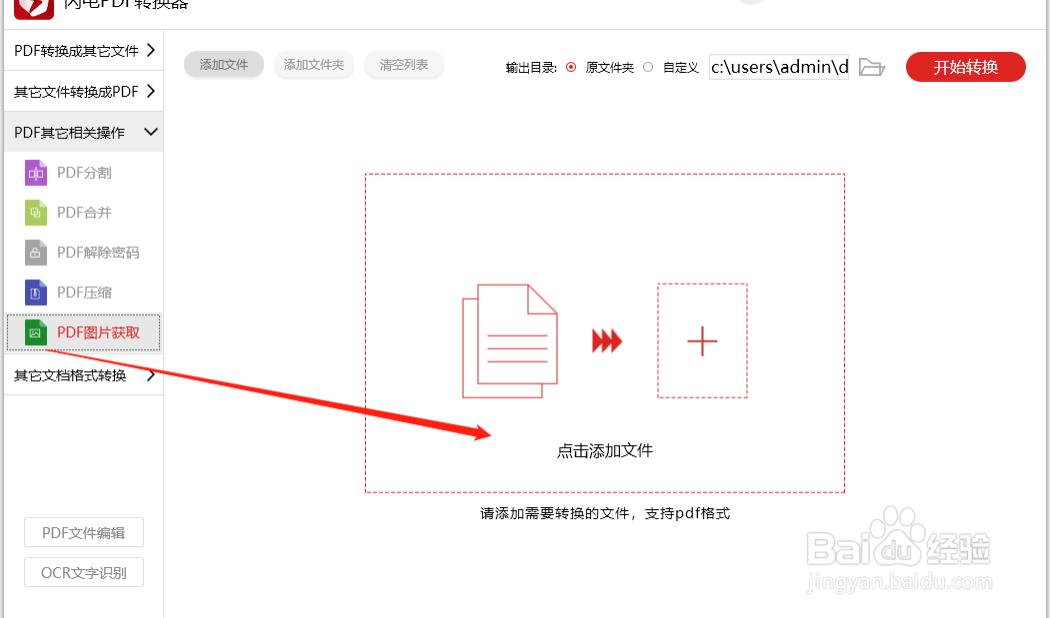Open PDF文件编辑 button

[x=84, y=533]
